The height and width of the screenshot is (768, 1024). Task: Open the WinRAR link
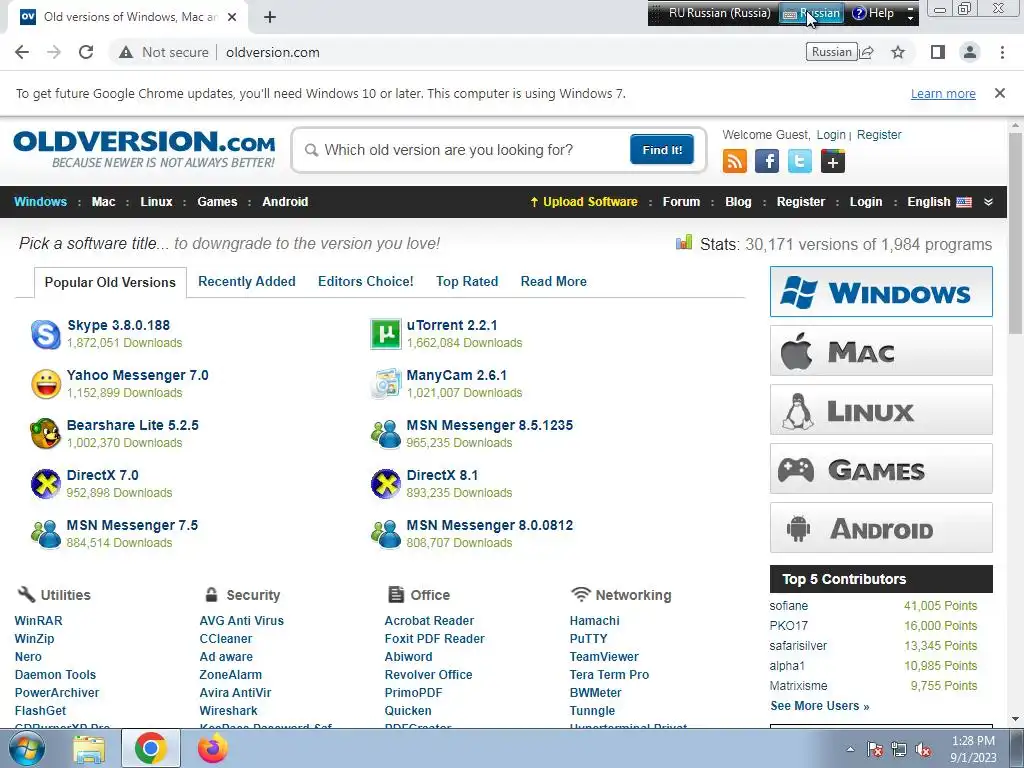point(39,621)
